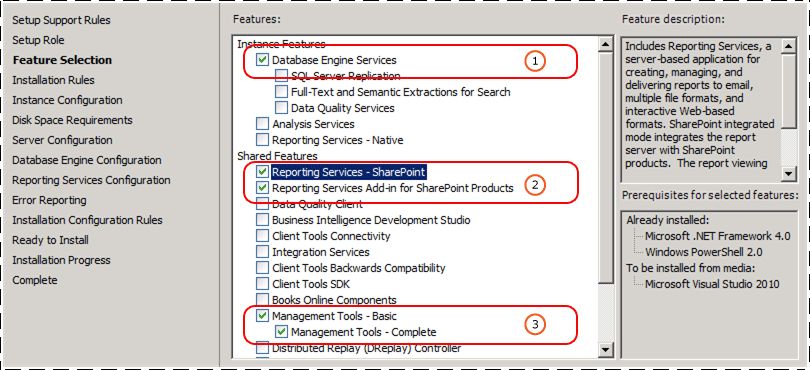810x370 pixels.
Task: Click Feature description scroll down arrow
Action: click(x=789, y=174)
